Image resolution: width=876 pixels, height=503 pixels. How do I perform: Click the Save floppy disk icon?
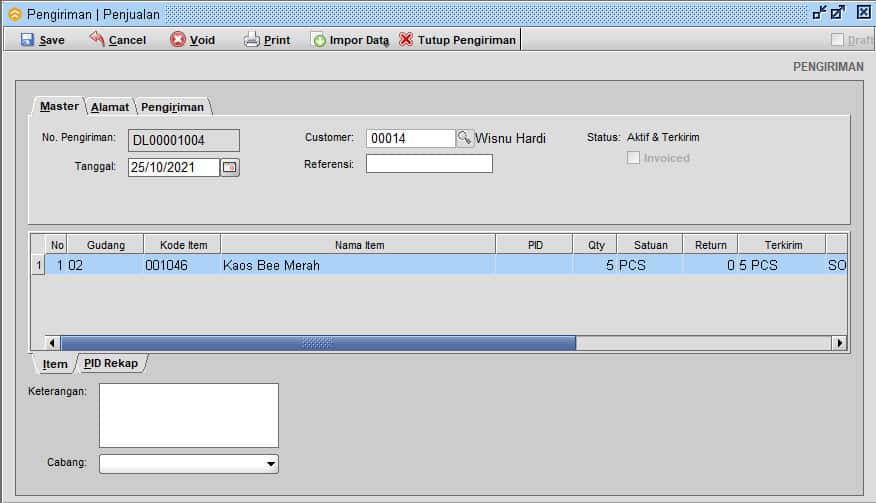[x=27, y=40]
